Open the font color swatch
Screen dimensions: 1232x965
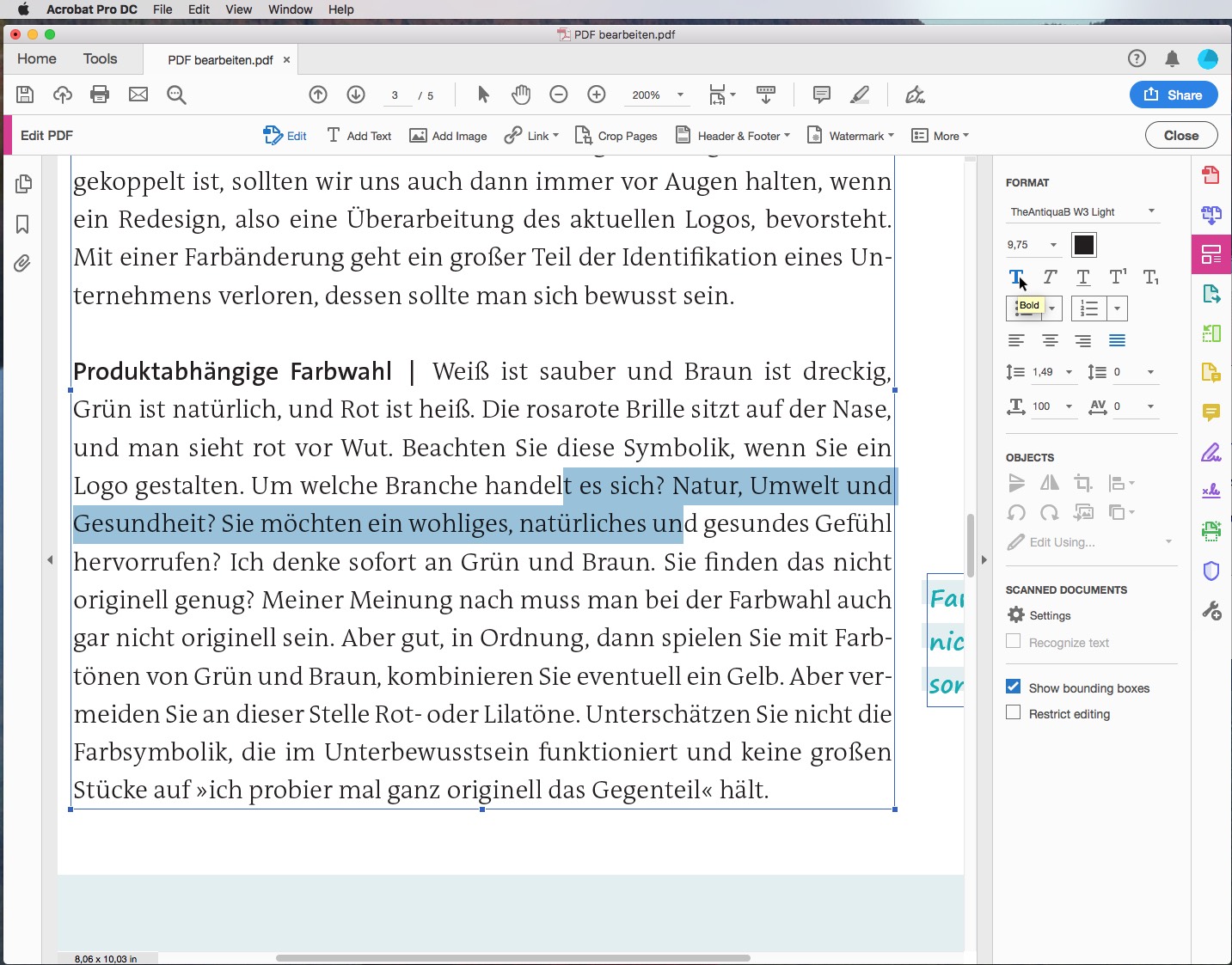1084,244
